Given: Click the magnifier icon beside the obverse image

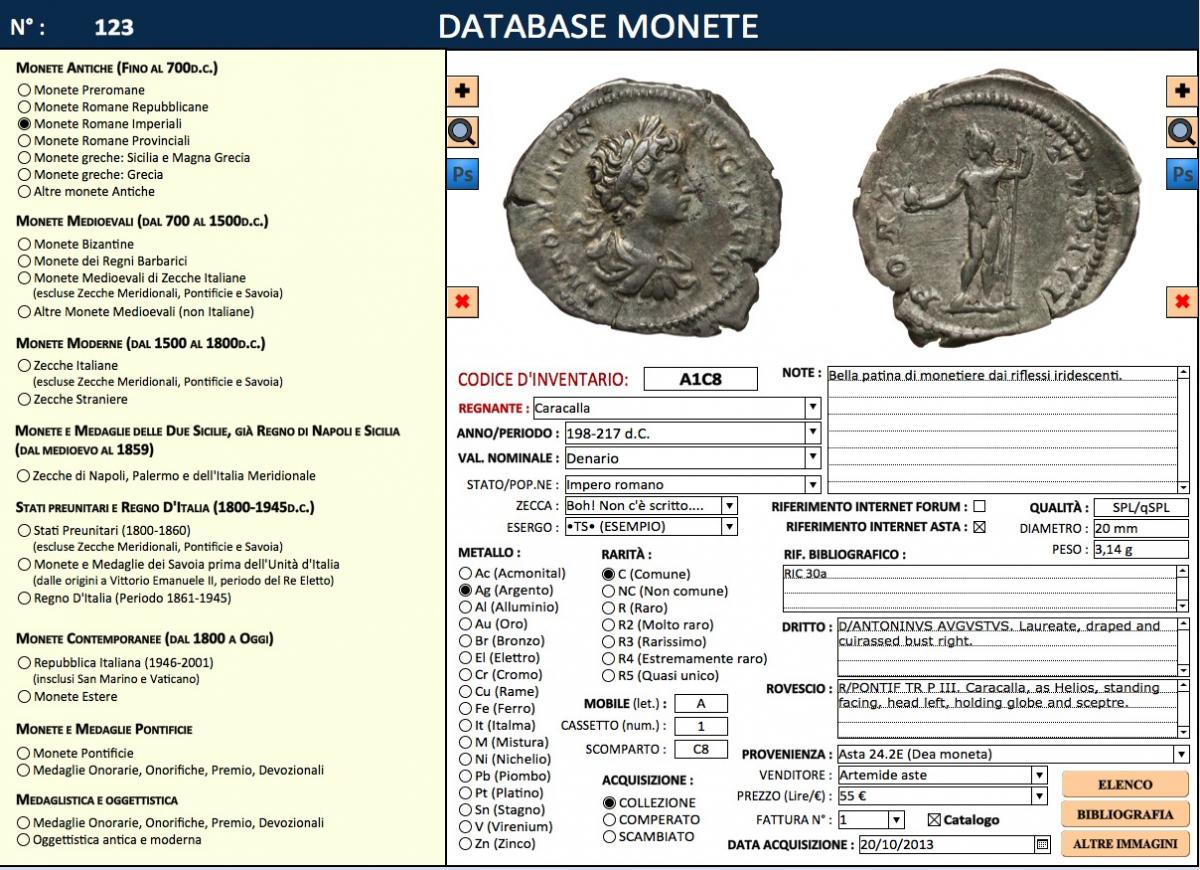Looking at the screenshot, I should 462,132.
